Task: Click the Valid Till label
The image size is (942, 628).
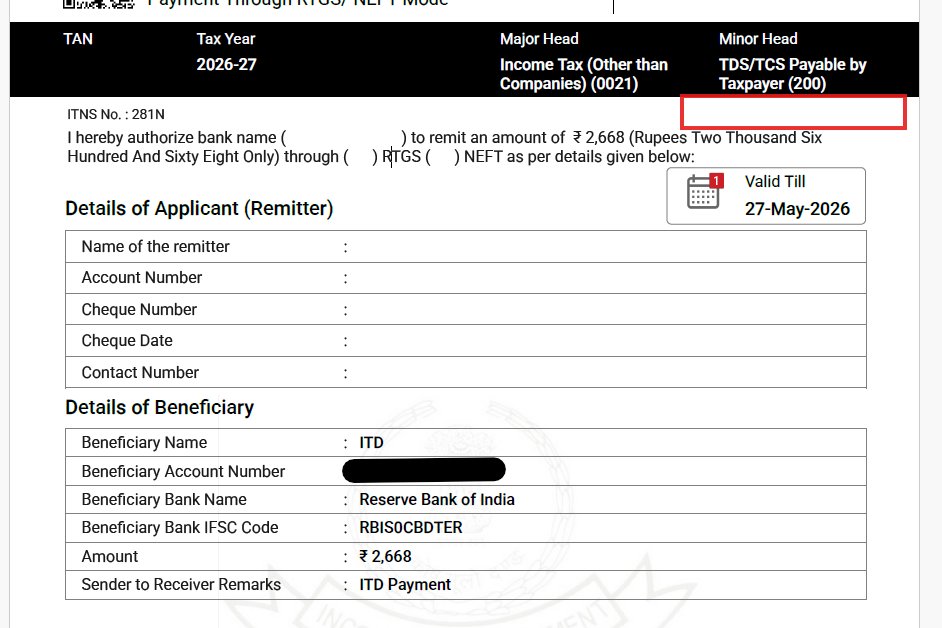Action: tap(775, 181)
